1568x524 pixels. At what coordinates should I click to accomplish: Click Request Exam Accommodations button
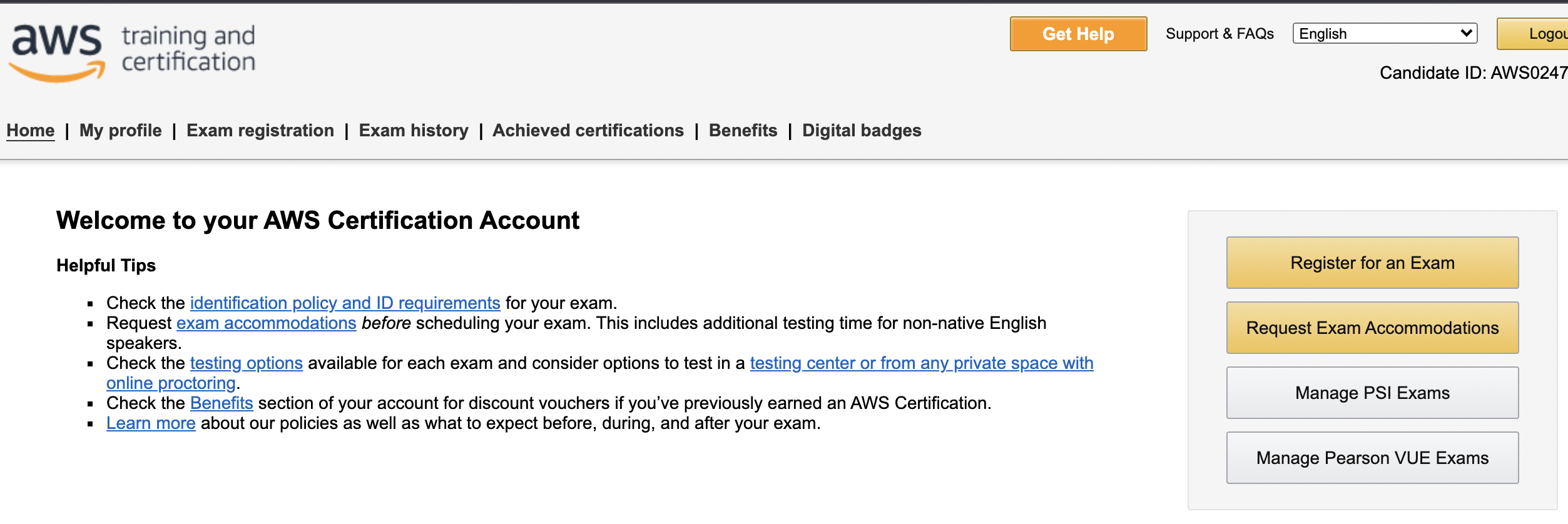point(1372,328)
